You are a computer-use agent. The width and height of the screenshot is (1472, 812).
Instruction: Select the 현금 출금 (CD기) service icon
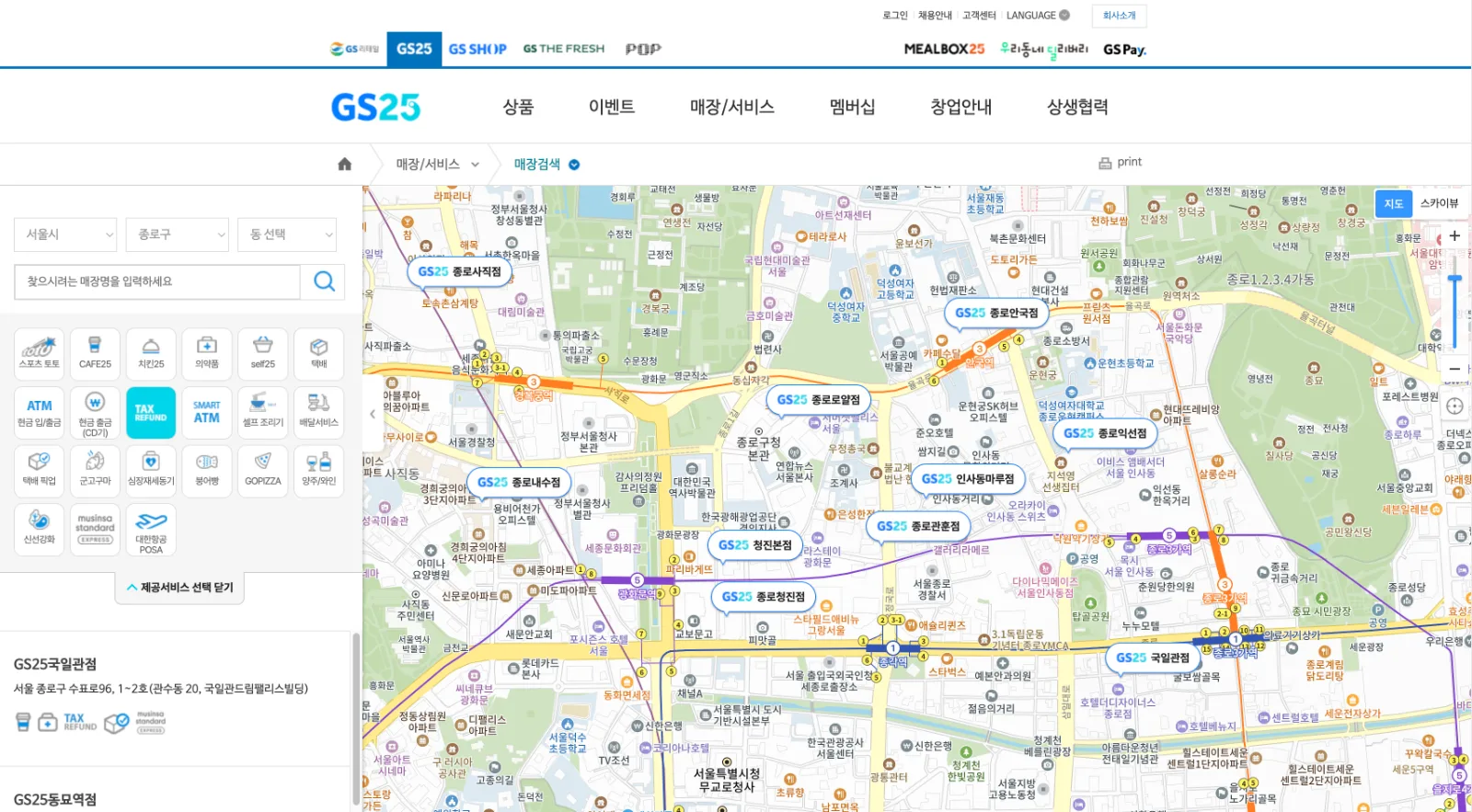95,413
